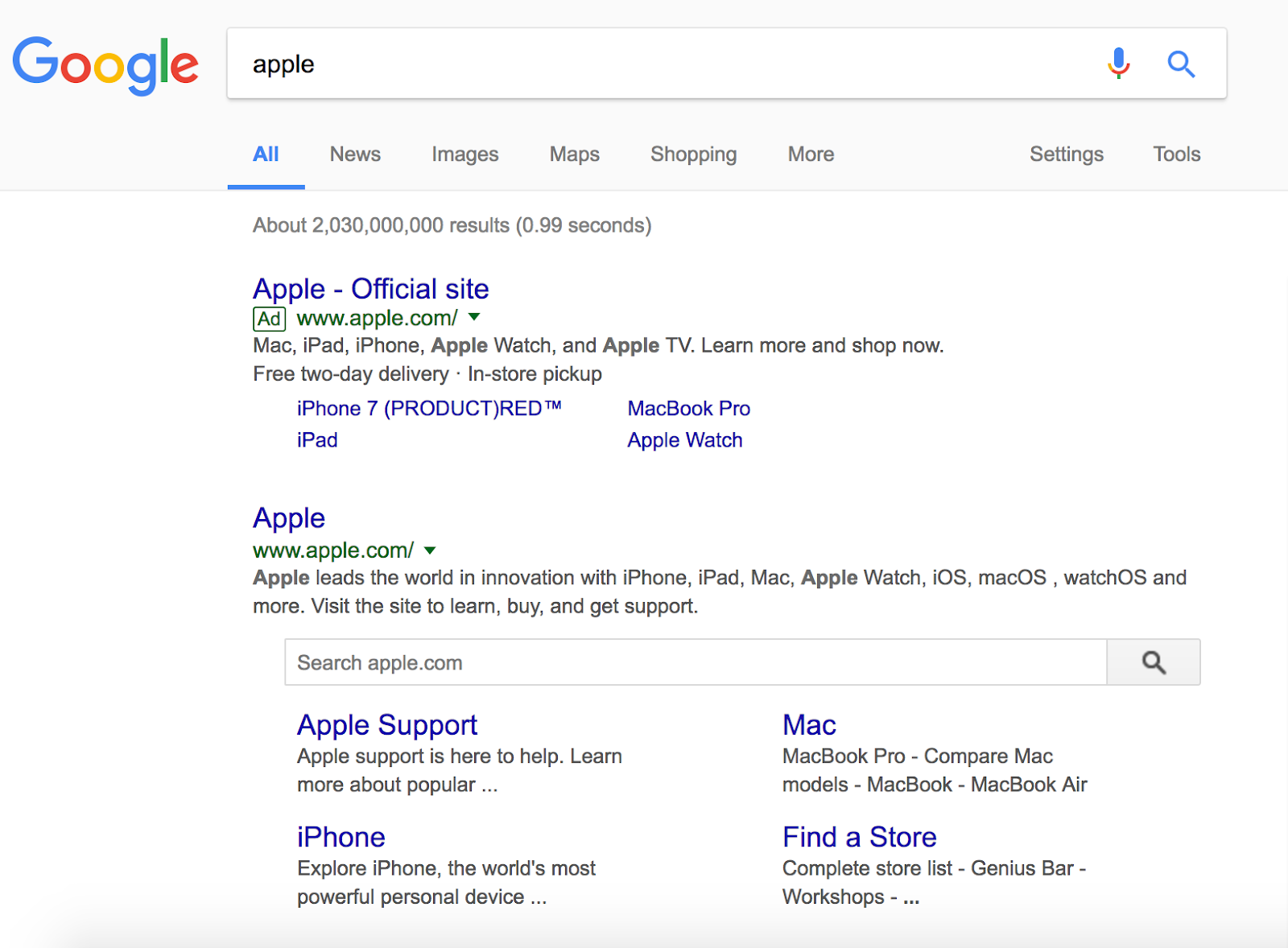Open the dropdown arrow next to organic www.apple.com/
Screen dimensions: 1288x948
[430, 550]
